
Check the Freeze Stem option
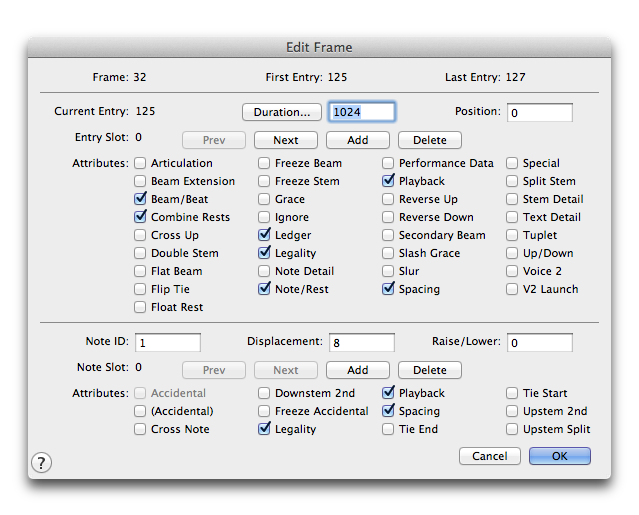(264, 181)
